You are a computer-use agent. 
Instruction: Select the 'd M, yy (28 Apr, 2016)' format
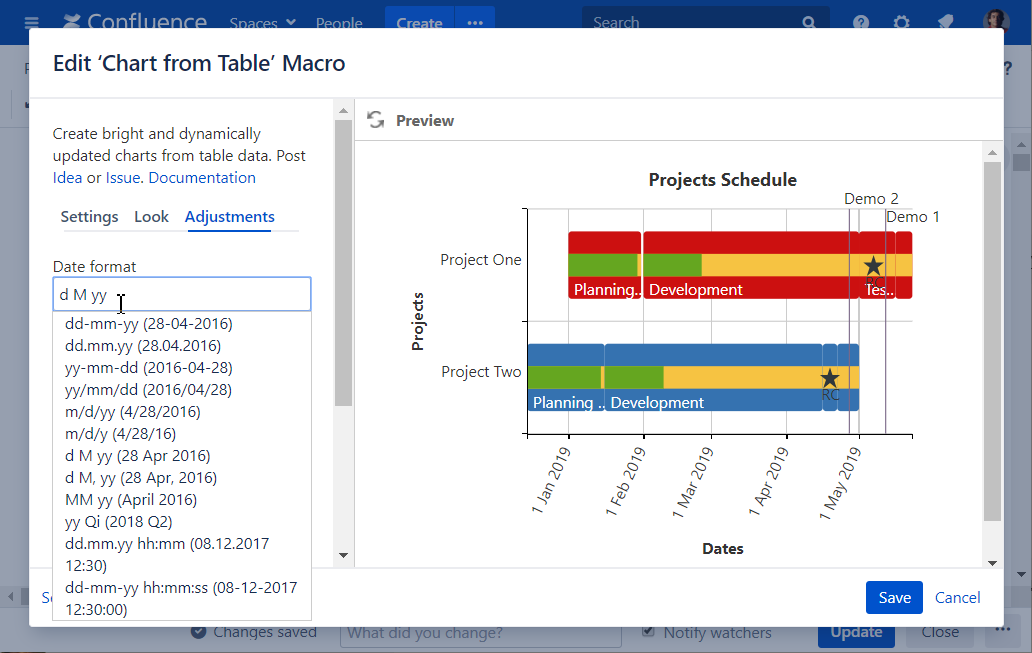coord(140,478)
